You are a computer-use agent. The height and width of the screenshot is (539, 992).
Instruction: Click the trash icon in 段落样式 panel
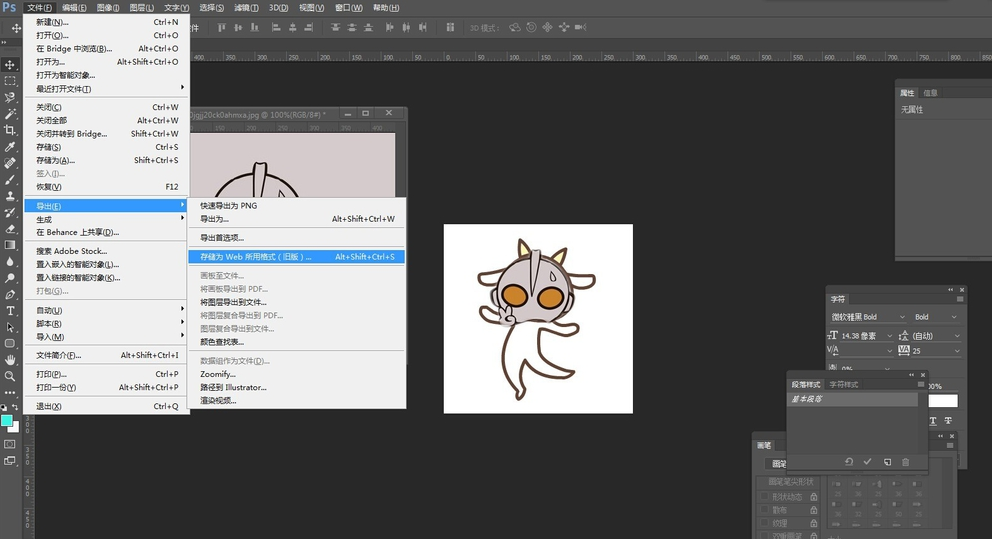point(905,462)
